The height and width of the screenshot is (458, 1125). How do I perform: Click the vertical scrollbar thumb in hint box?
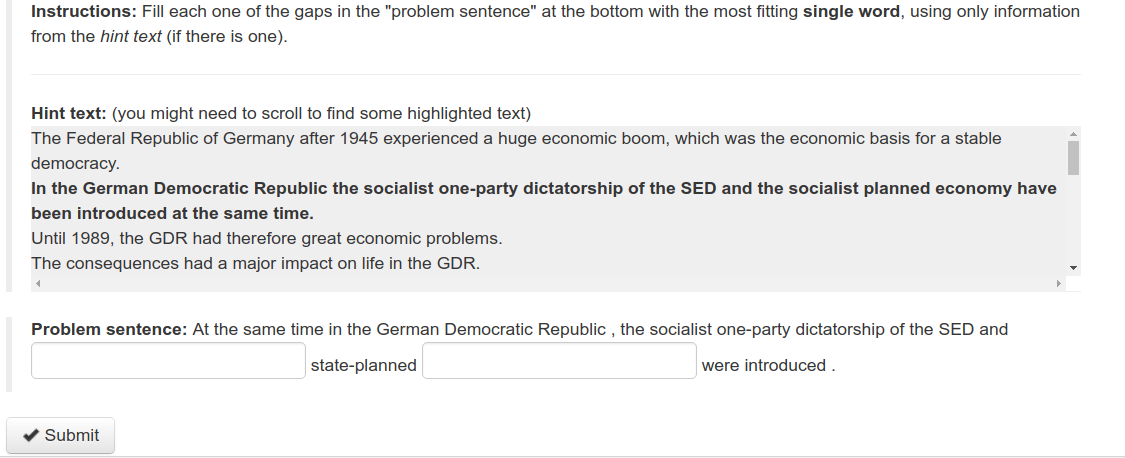click(1073, 158)
